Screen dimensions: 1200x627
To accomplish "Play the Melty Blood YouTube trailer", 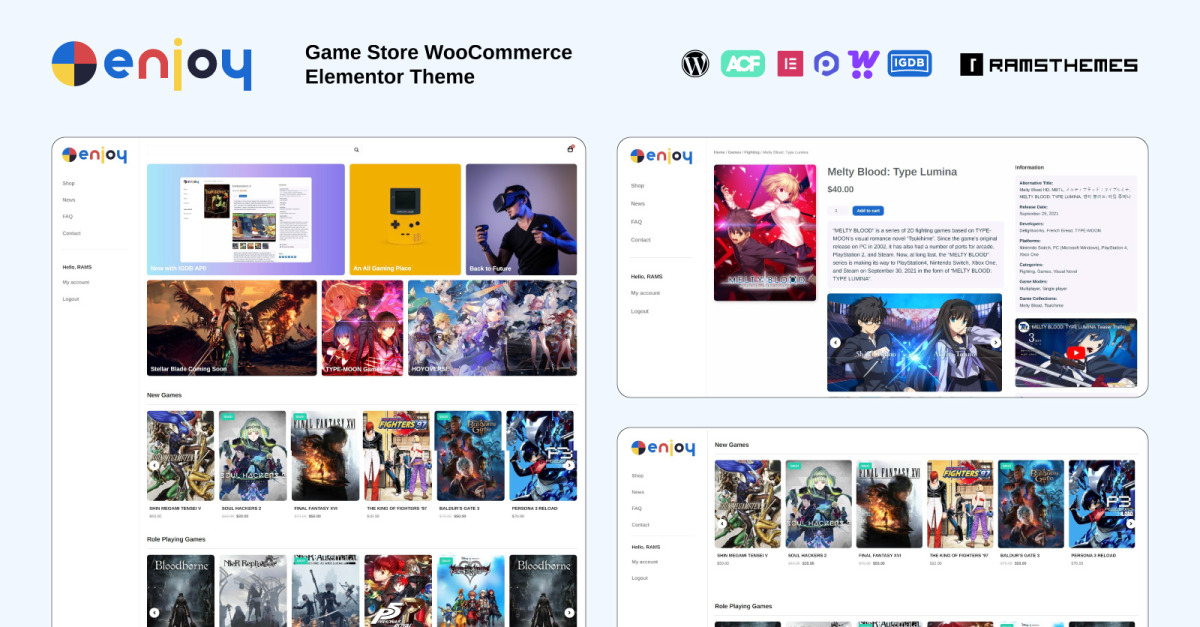I will tap(1075, 352).
